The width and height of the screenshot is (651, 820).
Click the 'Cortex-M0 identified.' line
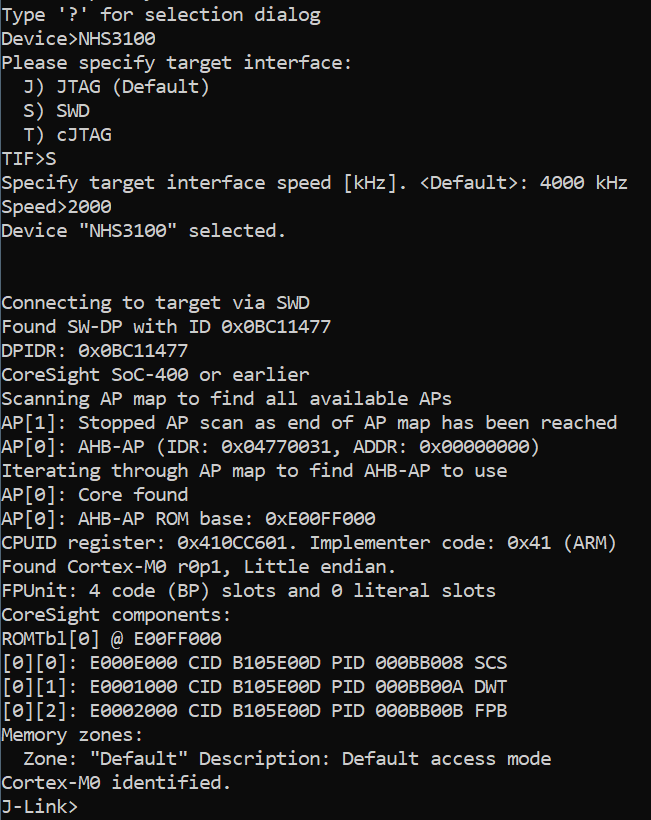116,783
